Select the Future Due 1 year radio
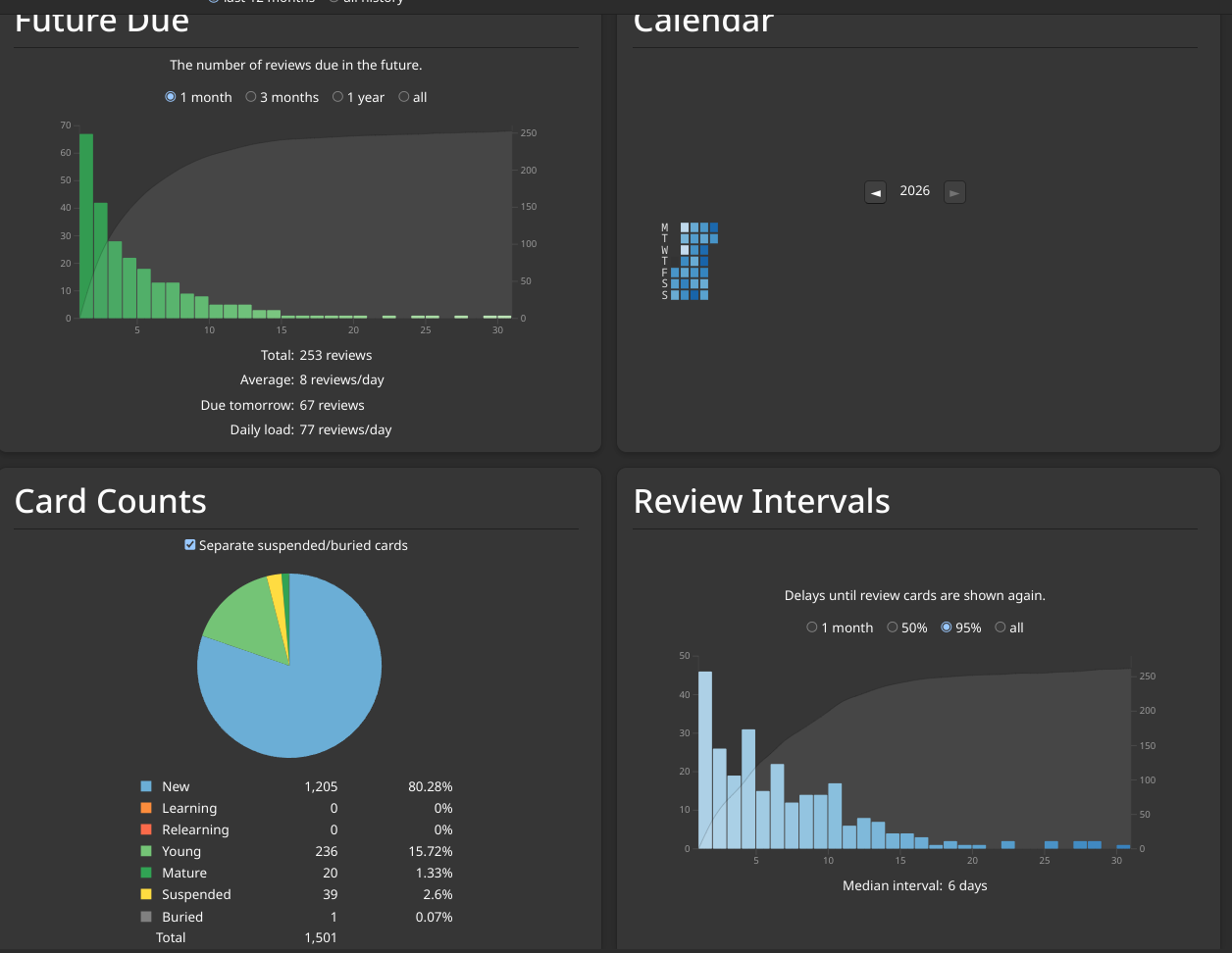The width and height of the screenshot is (1232, 953). pos(338,97)
